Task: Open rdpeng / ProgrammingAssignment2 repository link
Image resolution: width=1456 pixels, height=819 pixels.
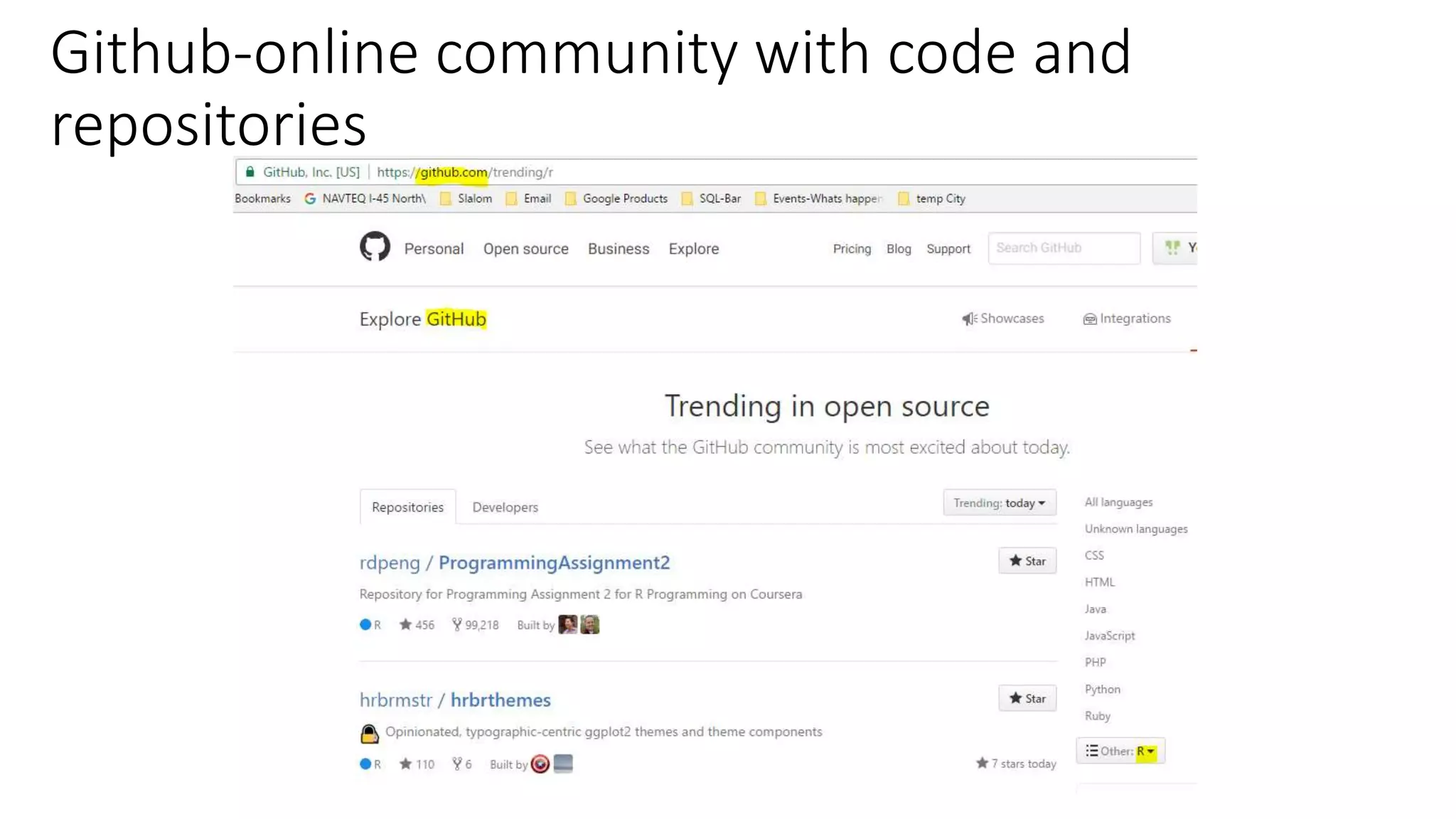Action: pos(553,562)
